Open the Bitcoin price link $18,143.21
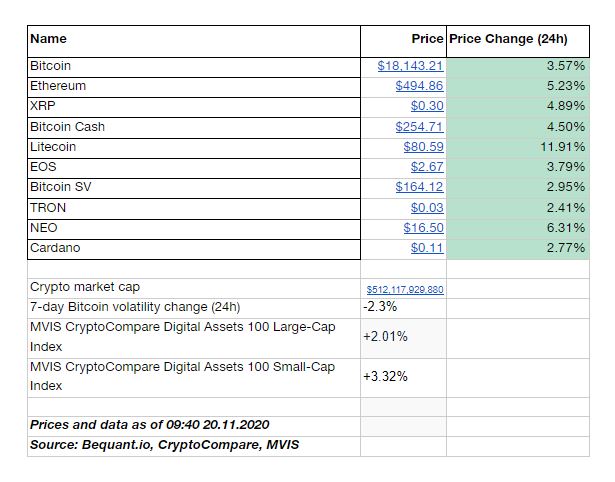Screen dimensions: 615x482 tap(410, 66)
